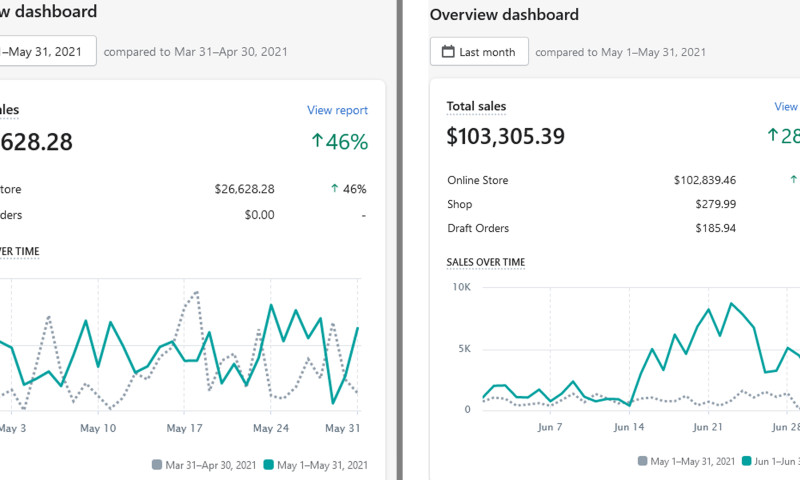The height and width of the screenshot is (480, 800).
Task: Click teal legend swatch for May 1–May 31, 2021
Action: (x=266, y=464)
